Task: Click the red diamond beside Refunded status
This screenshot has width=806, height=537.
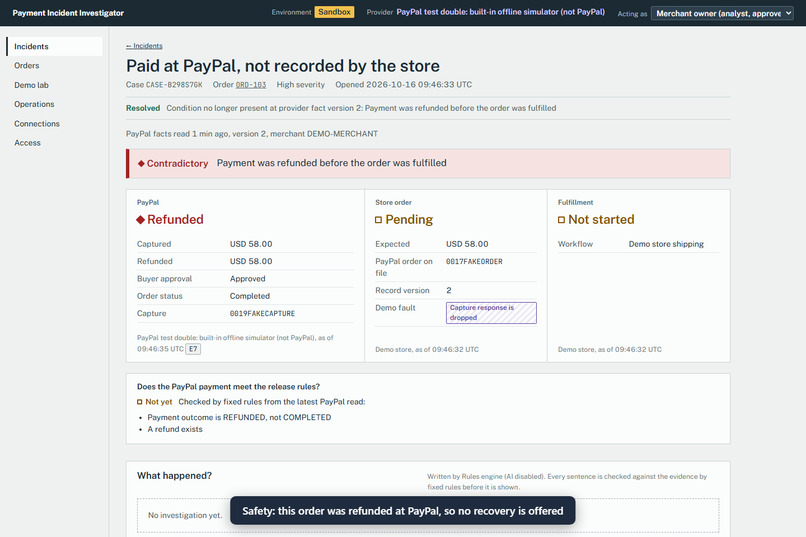Action: [x=140, y=220]
